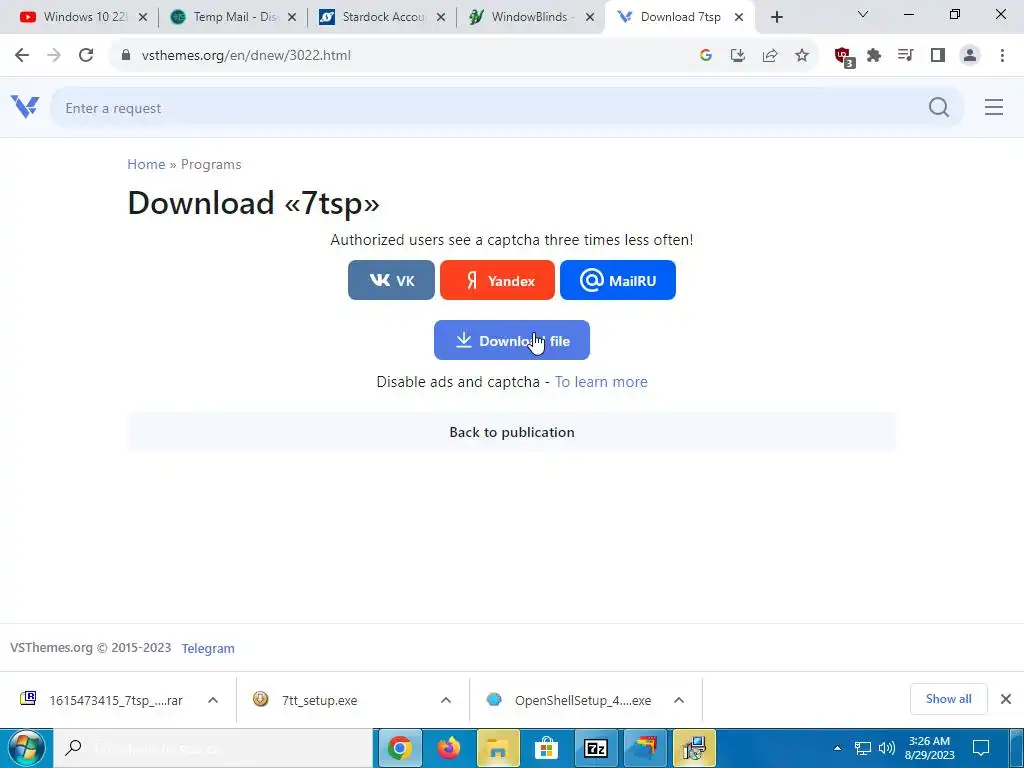Close the Temp Mail tab

[x=292, y=18]
